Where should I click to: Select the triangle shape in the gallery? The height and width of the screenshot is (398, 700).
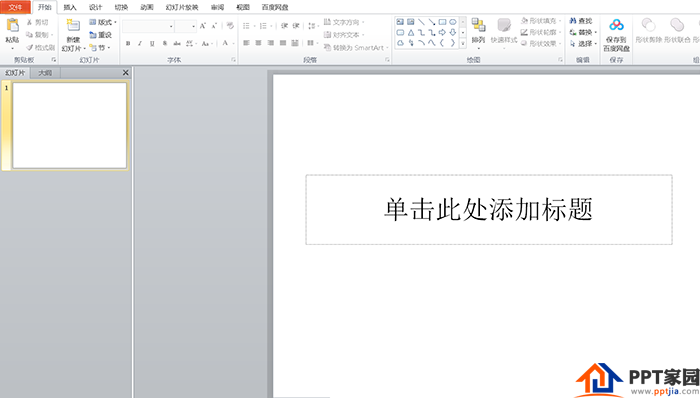(x=411, y=33)
